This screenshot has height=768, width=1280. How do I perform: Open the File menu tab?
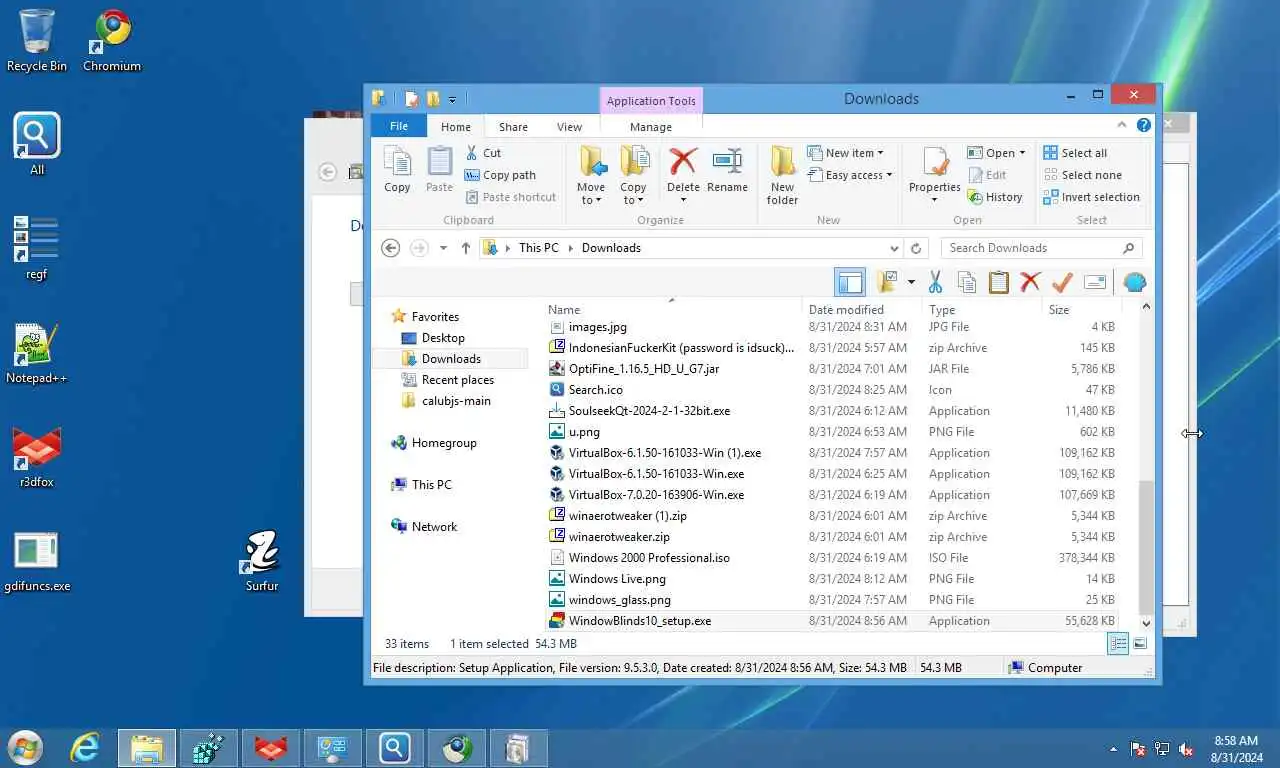pyautogui.click(x=399, y=126)
